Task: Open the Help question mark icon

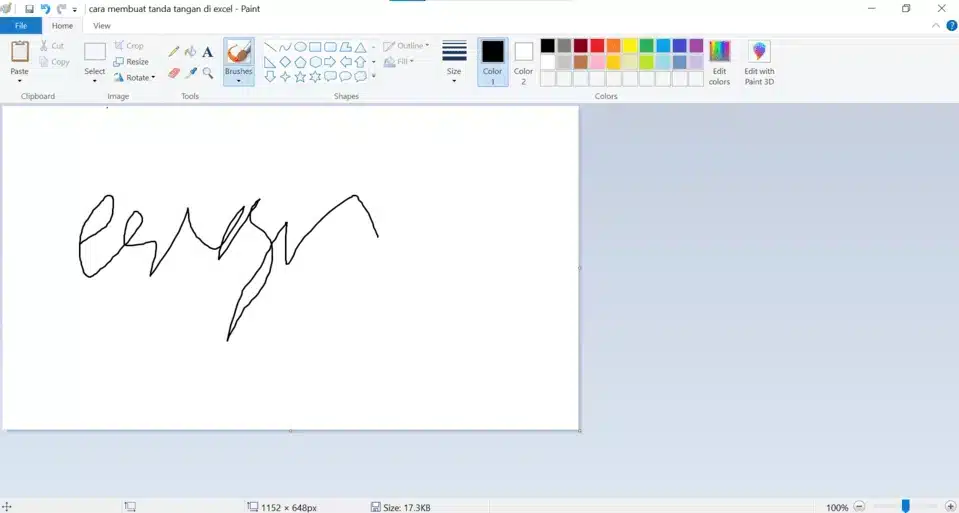Action: [951, 25]
